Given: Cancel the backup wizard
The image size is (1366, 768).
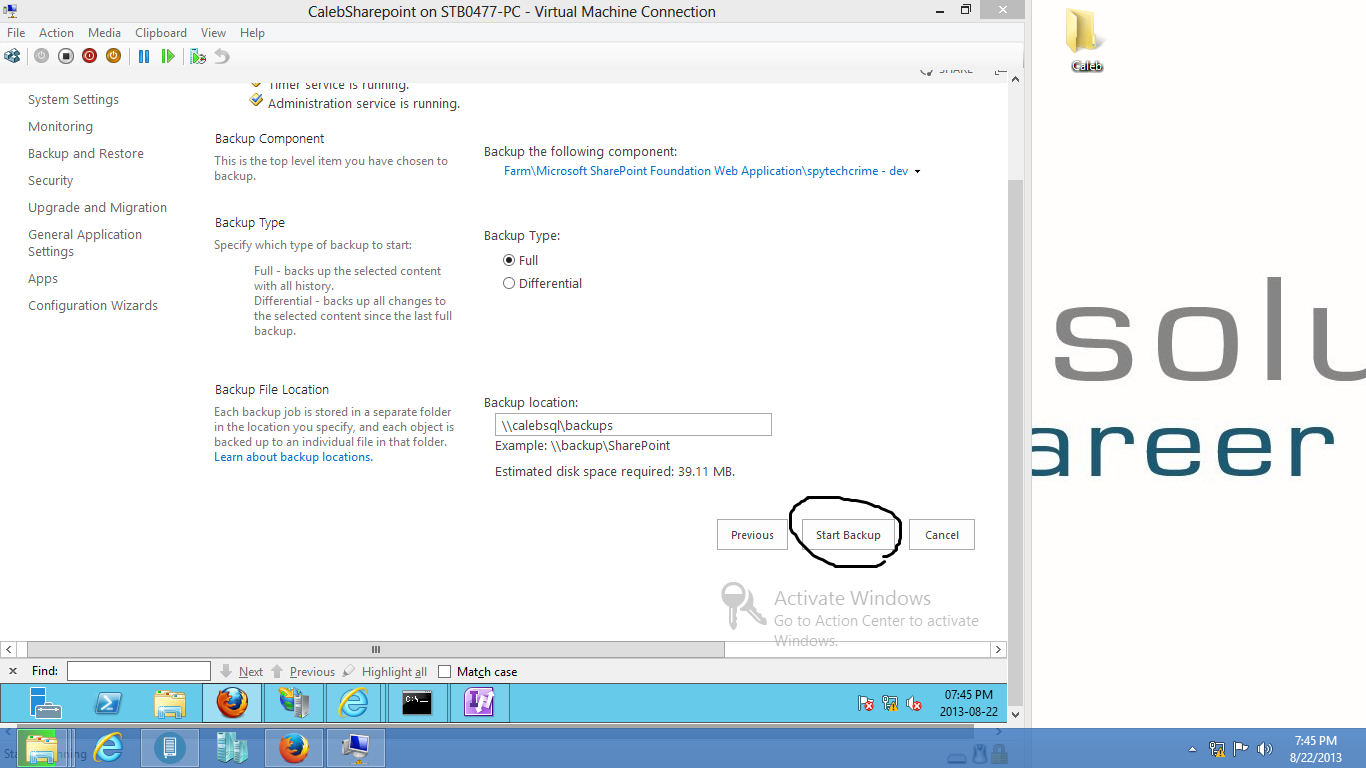Looking at the screenshot, I should coord(942,535).
